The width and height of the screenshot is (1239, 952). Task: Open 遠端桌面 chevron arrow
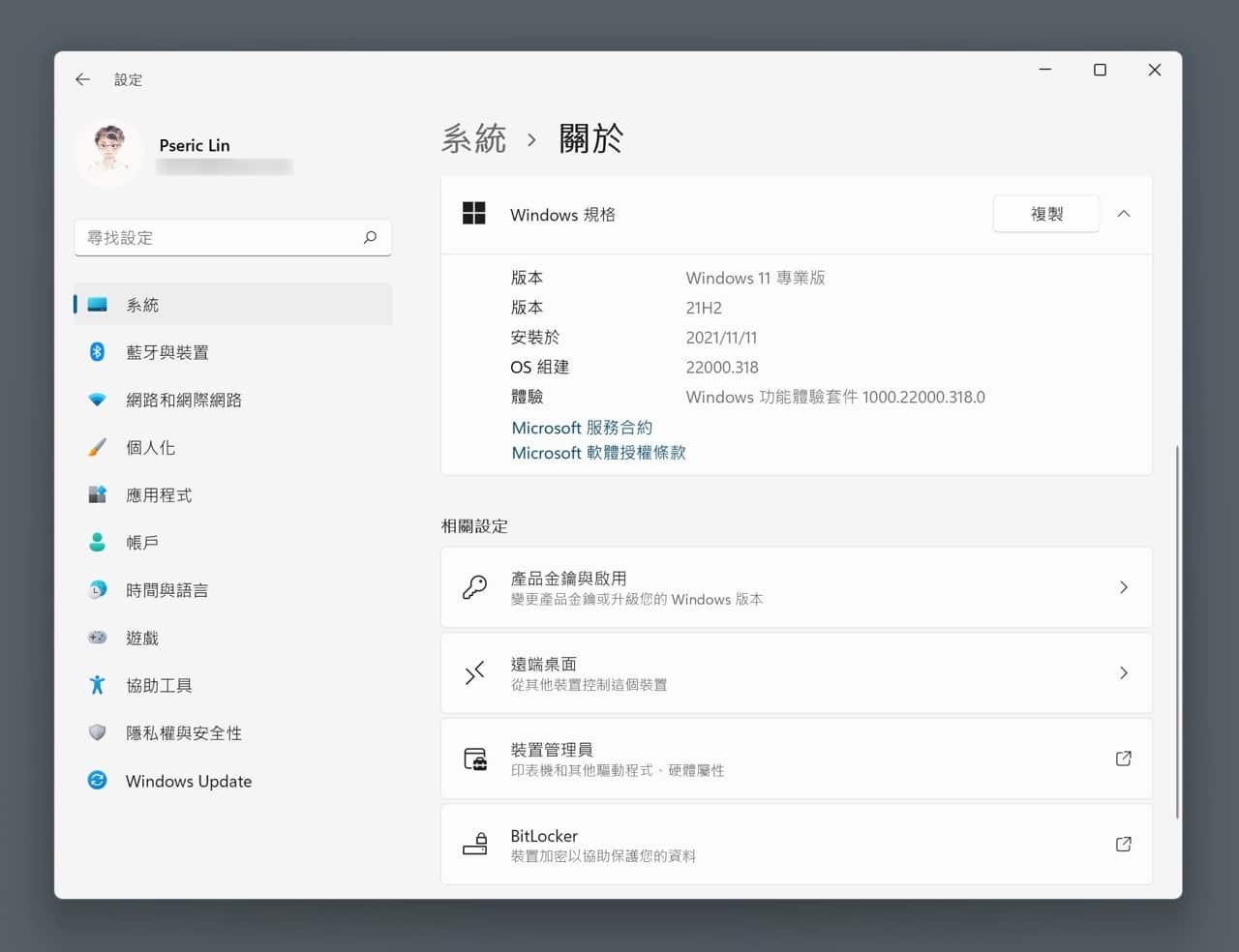[x=1124, y=672]
